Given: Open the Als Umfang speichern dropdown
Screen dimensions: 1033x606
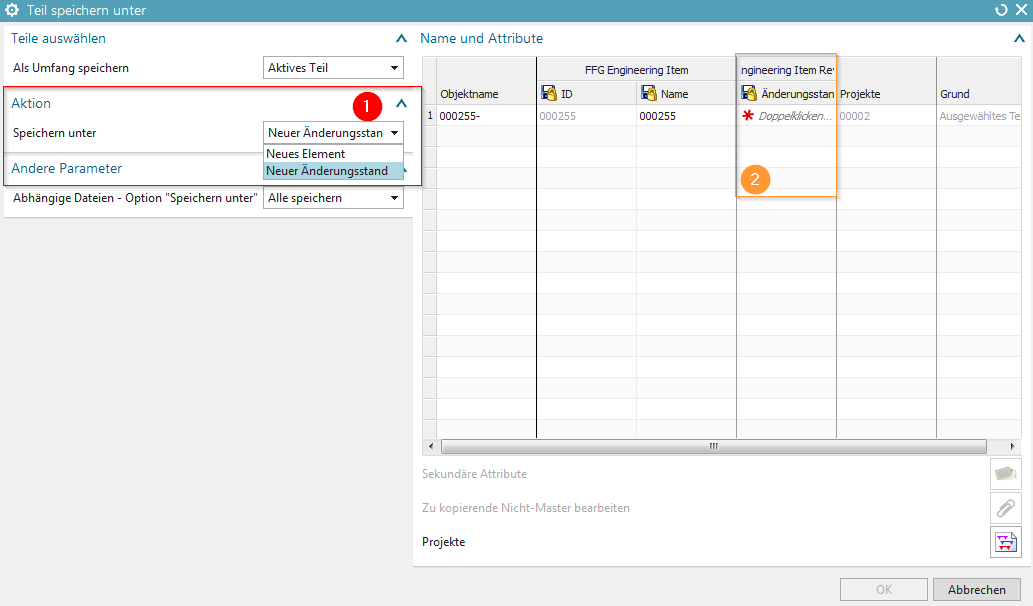Looking at the screenshot, I should coord(334,68).
